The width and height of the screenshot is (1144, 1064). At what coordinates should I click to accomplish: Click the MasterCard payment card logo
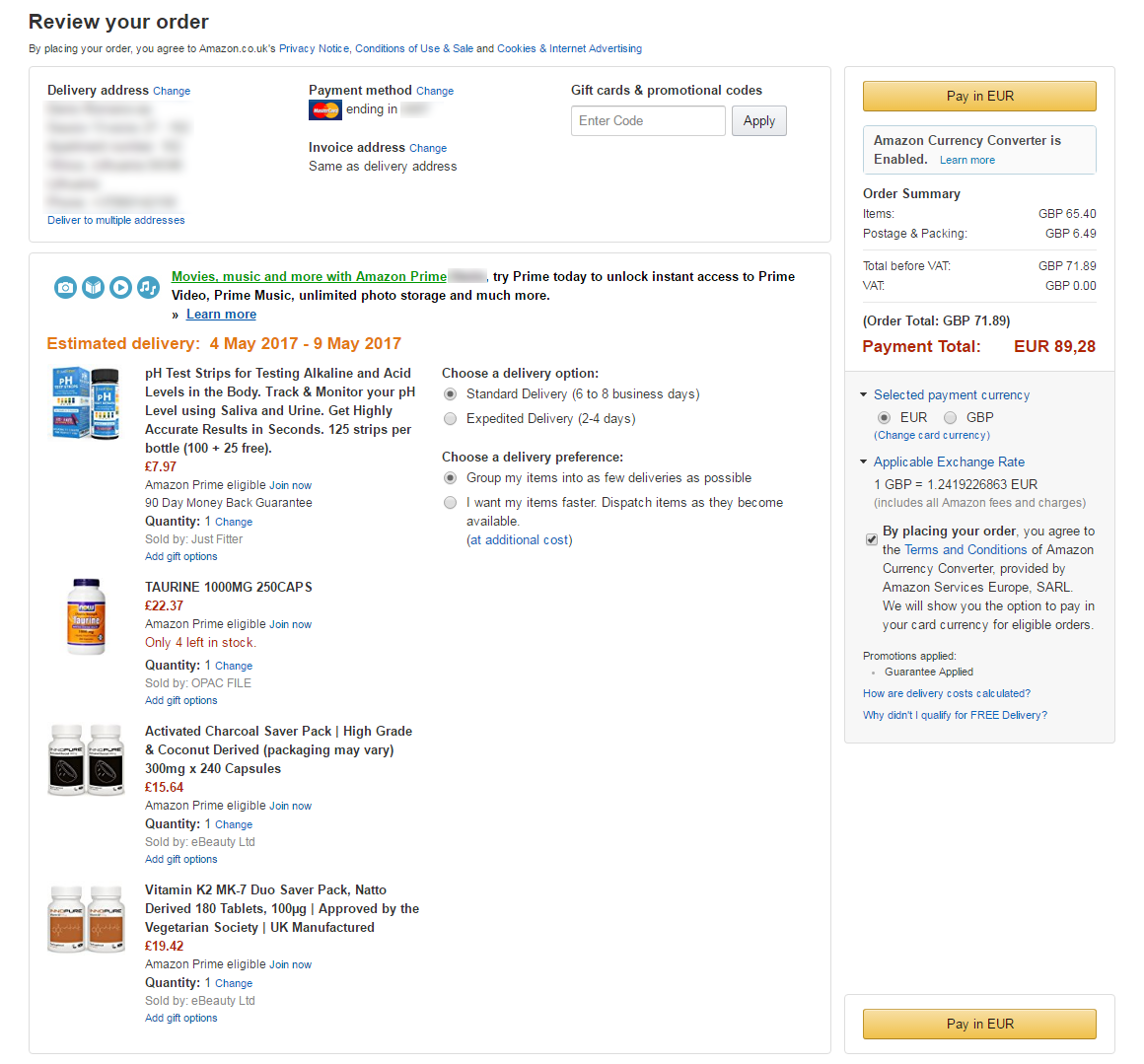point(325,110)
